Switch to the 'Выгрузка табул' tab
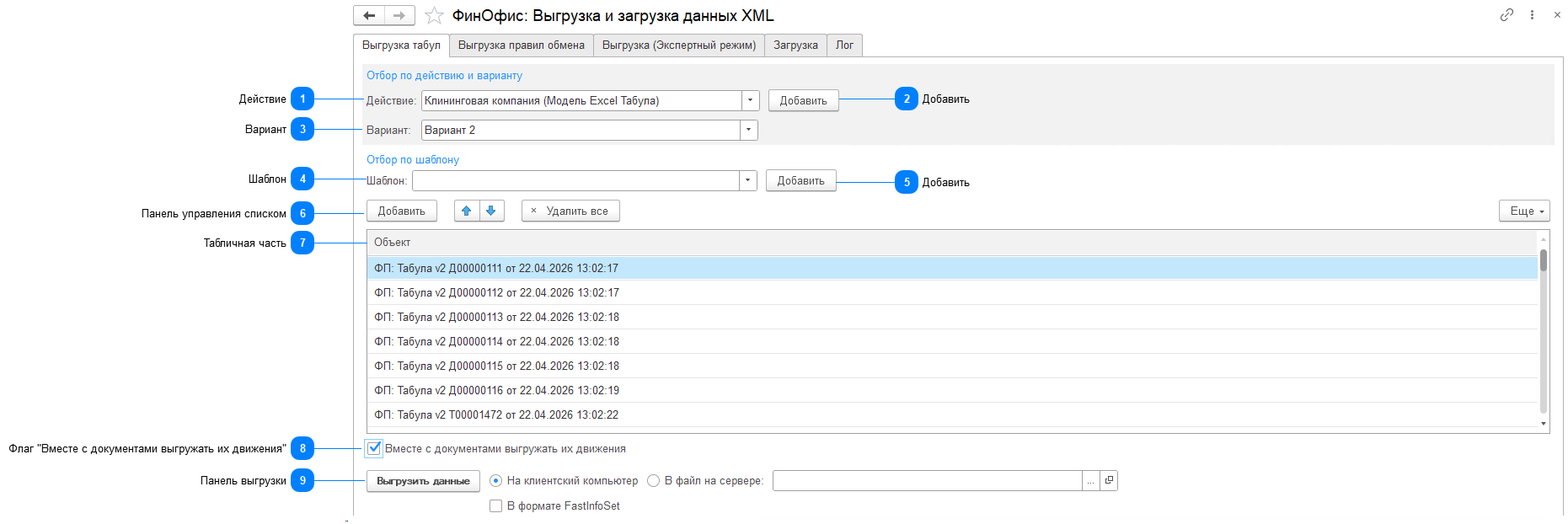1568x524 pixels. tap(401, 45)
